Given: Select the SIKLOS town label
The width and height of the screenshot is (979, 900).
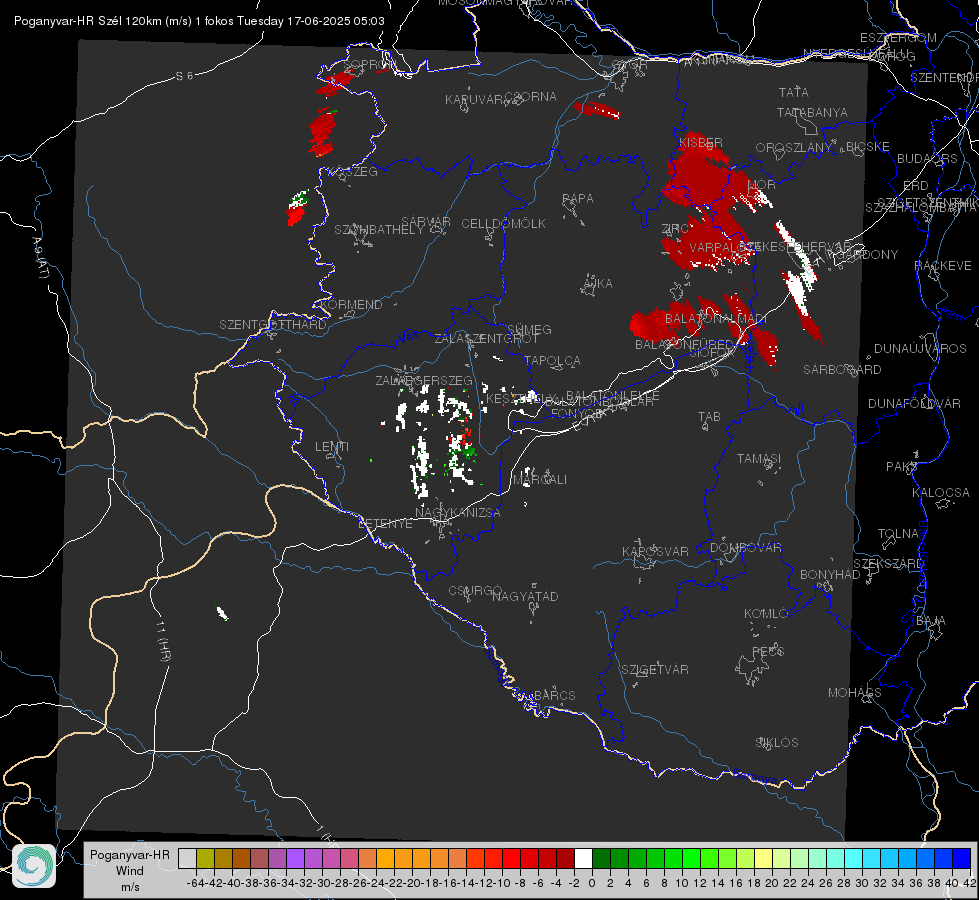Looking at the screenshot, I should coord(777,743).
